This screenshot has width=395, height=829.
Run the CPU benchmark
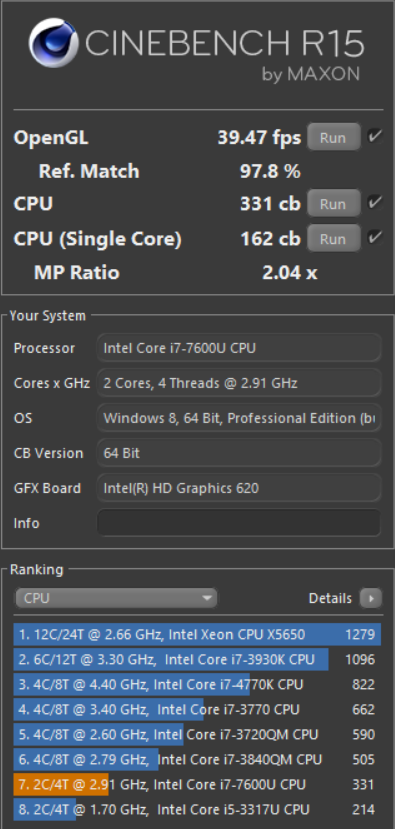(x=333, y=204)
